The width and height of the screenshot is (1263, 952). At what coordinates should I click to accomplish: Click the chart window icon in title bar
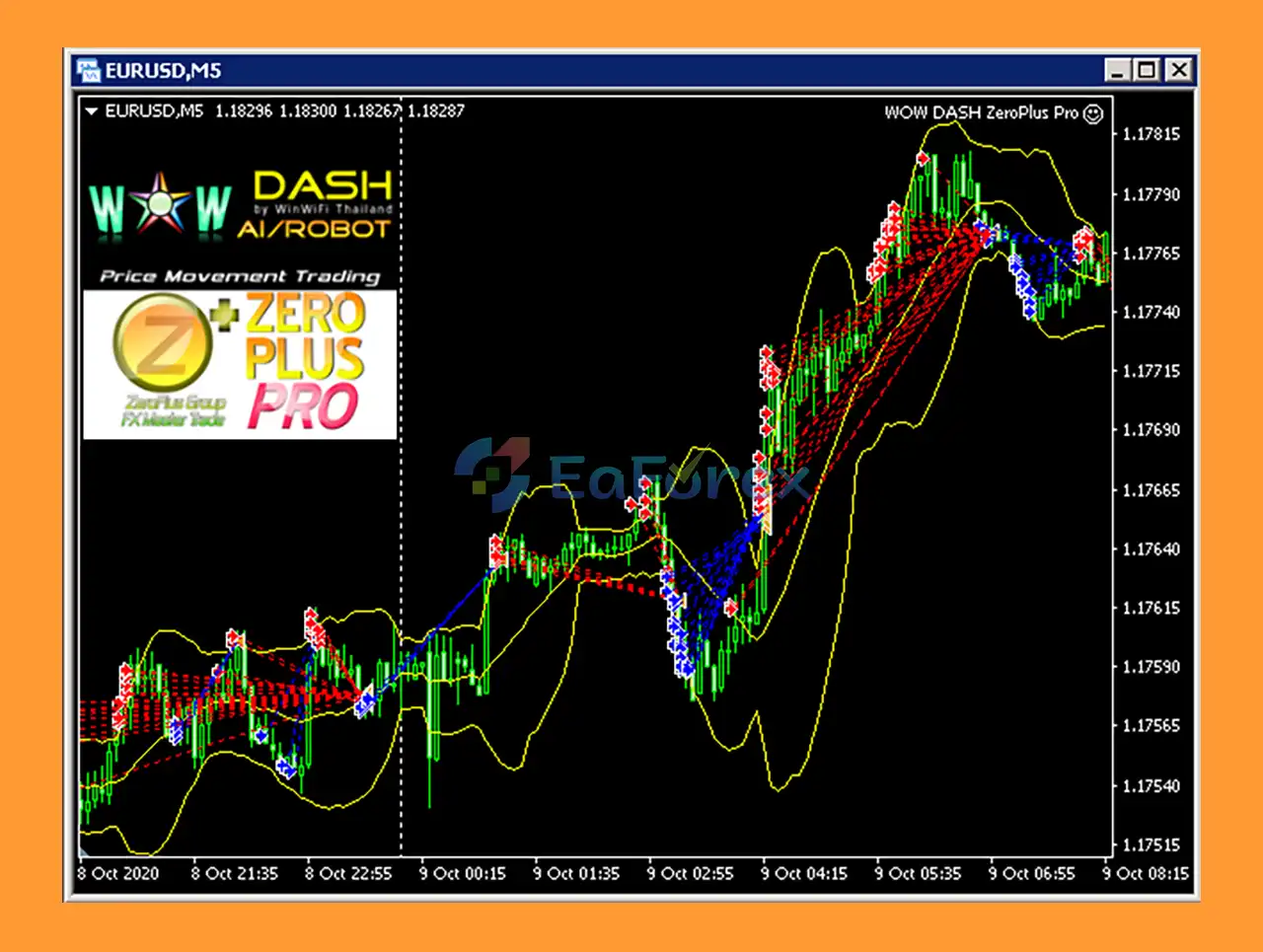pyautogui.click(x=90, y=70)
